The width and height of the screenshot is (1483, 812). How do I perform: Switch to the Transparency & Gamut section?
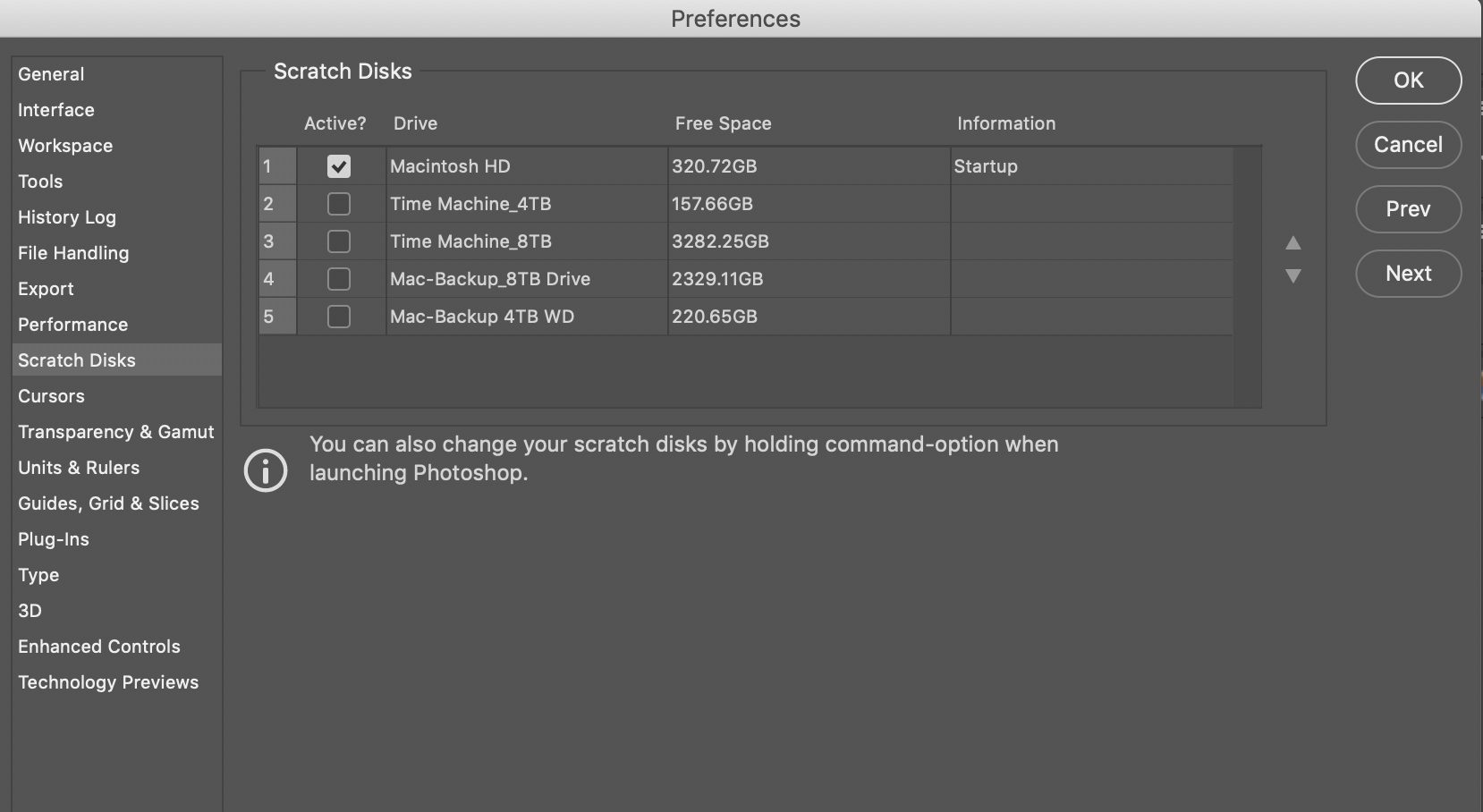click(115, 432)
